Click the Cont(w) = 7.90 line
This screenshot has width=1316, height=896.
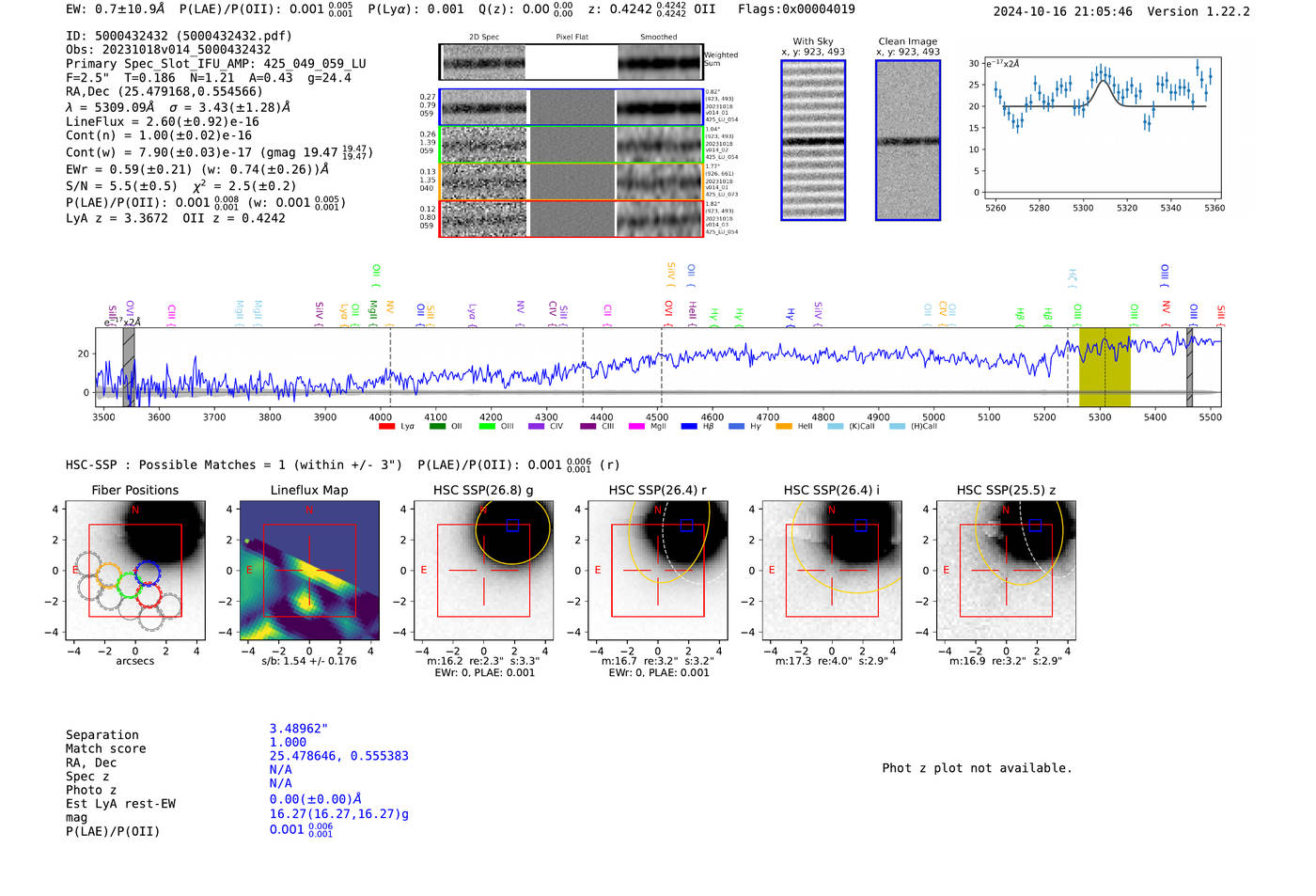pyautogui.click(x=219, y=152)
